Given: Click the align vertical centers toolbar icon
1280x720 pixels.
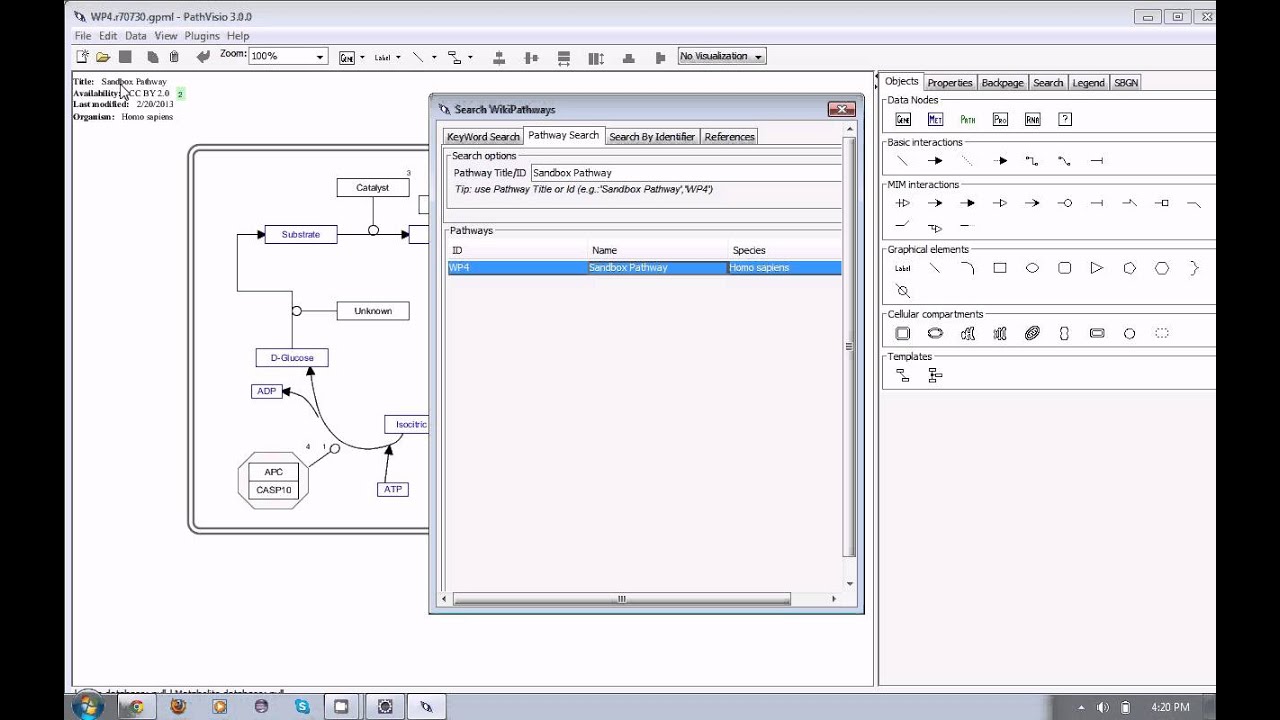Looking at the screenshot, I should click(531, 58).
